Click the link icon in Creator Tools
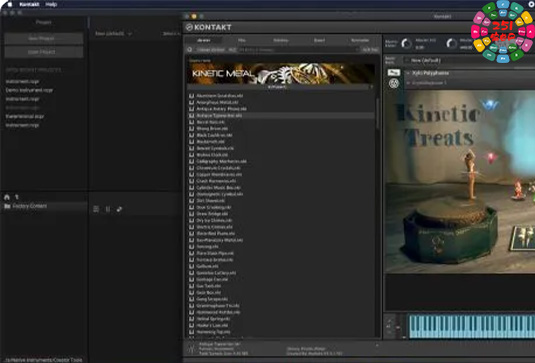535x363 pixels. click(x=119, y=209)
